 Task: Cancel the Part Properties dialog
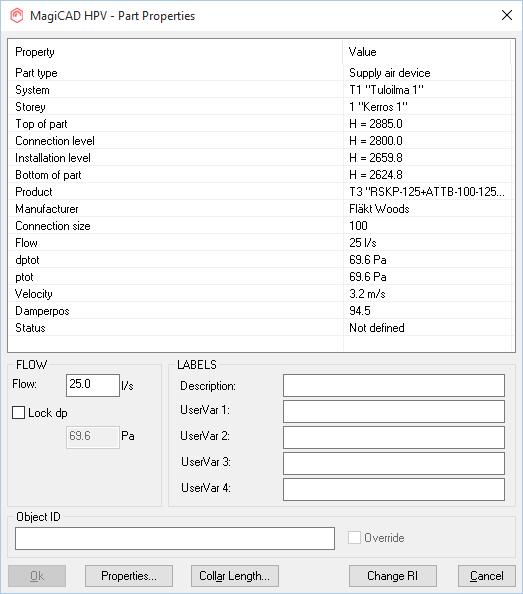(487, 576)
